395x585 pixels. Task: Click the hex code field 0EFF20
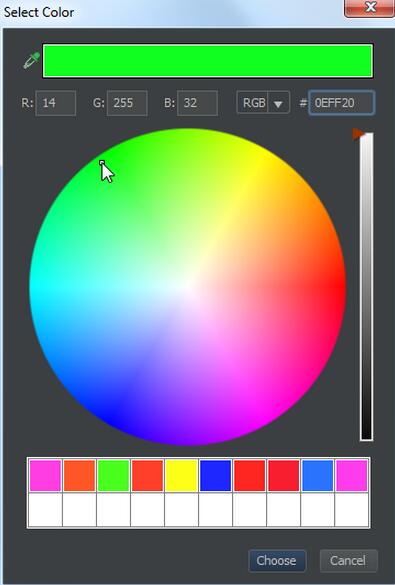342,103
